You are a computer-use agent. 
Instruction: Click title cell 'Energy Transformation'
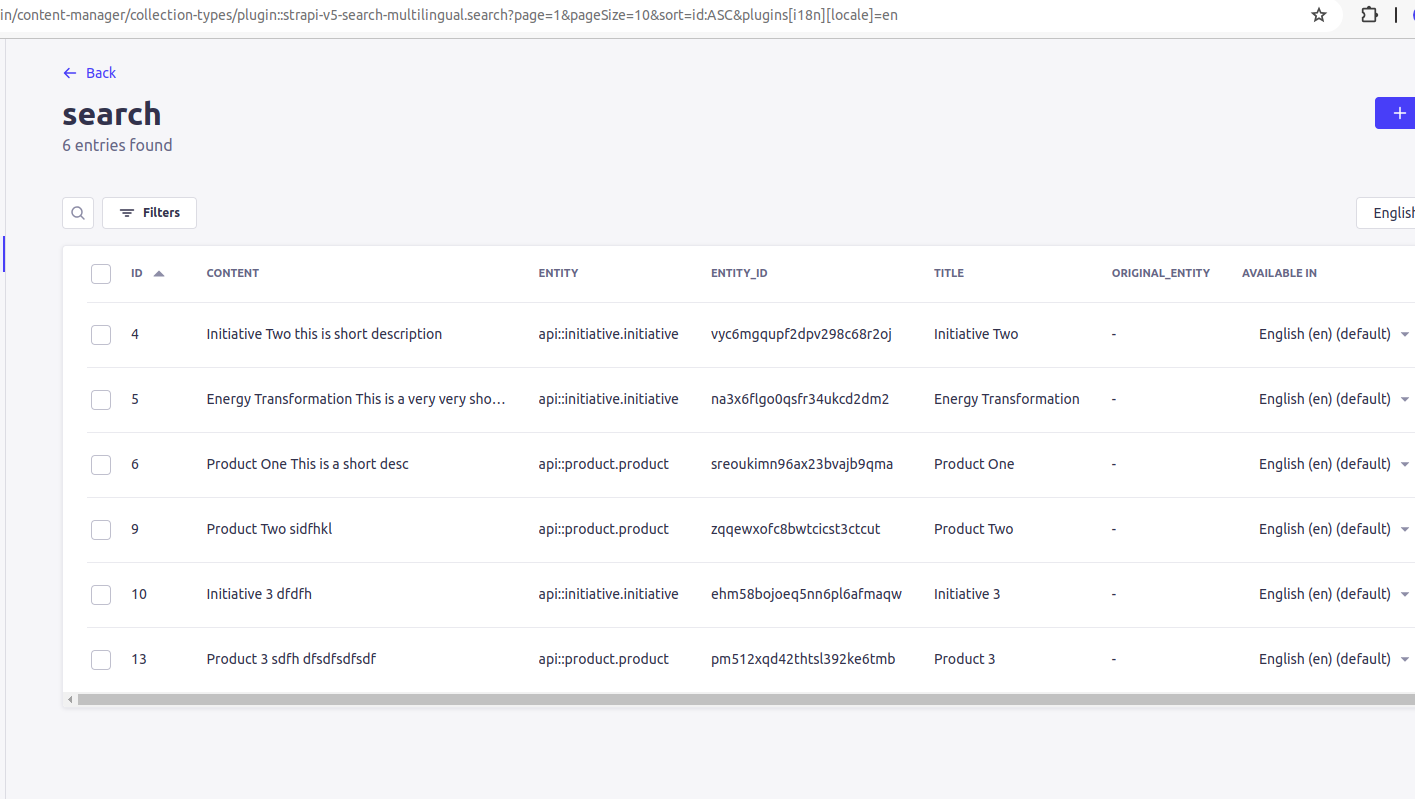pos(1007,399)
